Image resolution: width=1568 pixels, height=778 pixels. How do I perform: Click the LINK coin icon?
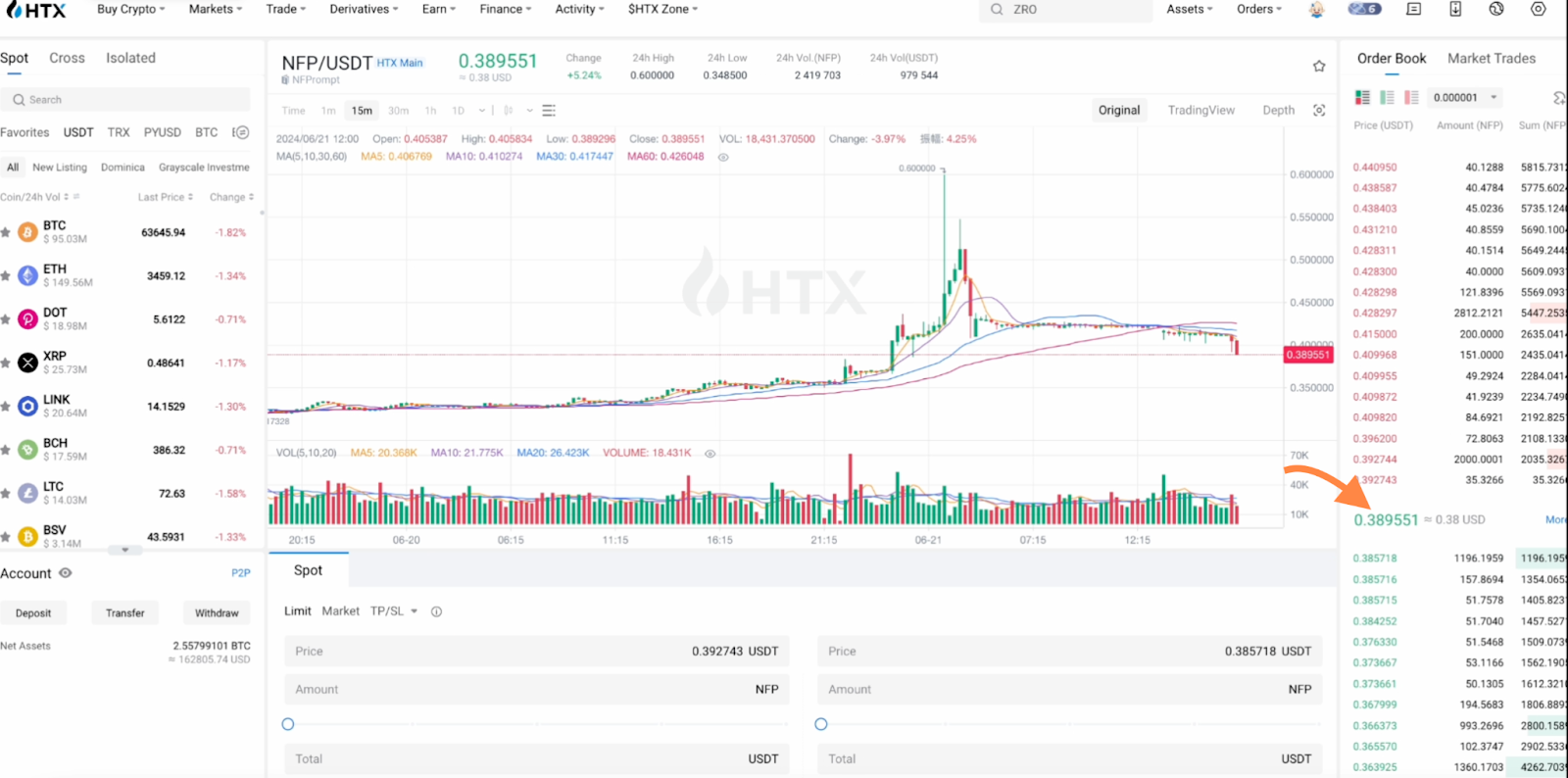(x=27, y=406)
